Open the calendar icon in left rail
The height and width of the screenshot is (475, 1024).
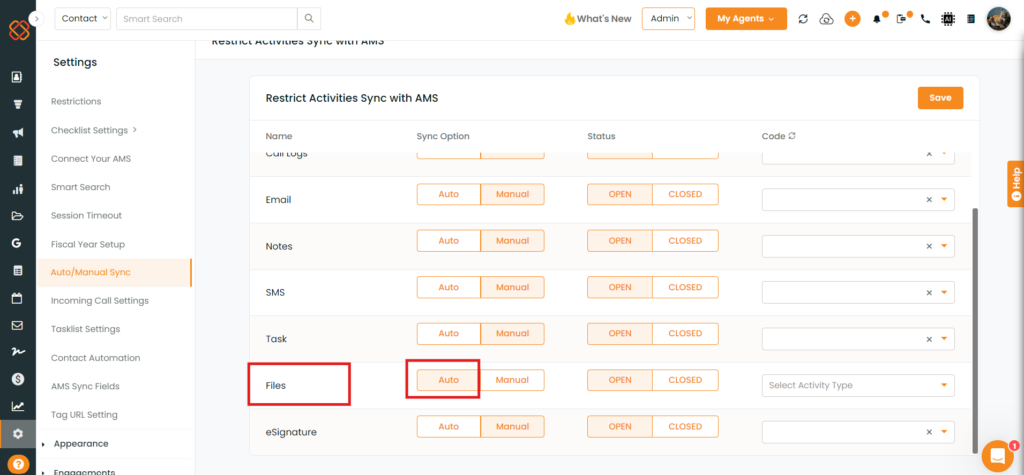coord(18,298)
